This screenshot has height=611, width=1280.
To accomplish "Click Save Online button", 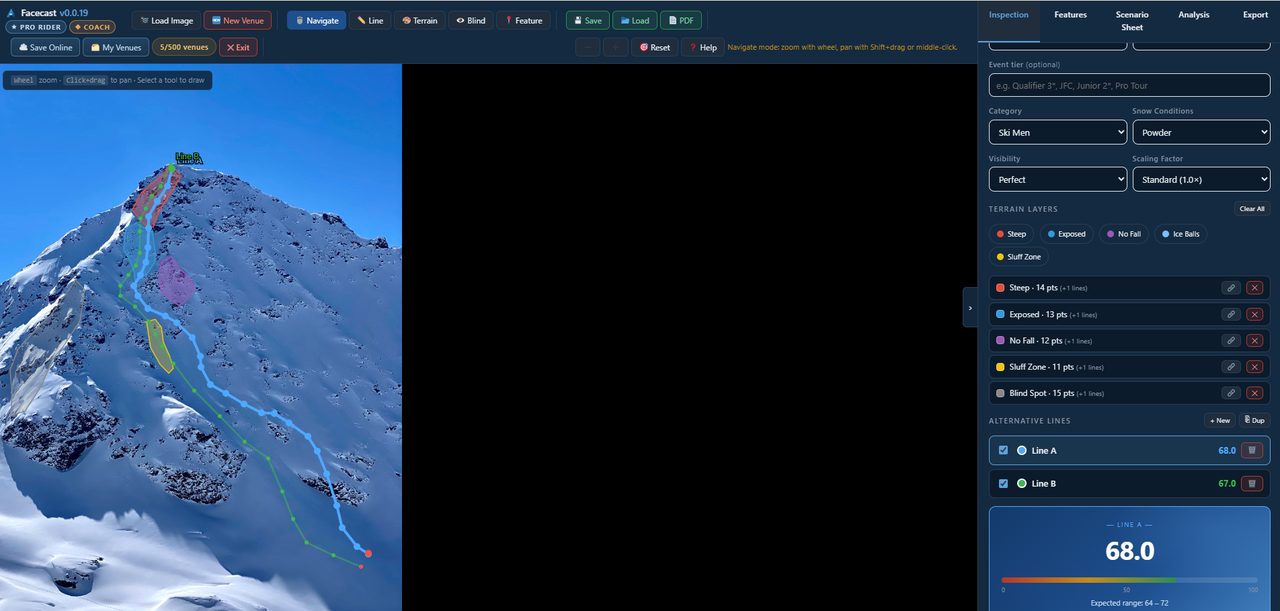I will (x=46, y=47).
